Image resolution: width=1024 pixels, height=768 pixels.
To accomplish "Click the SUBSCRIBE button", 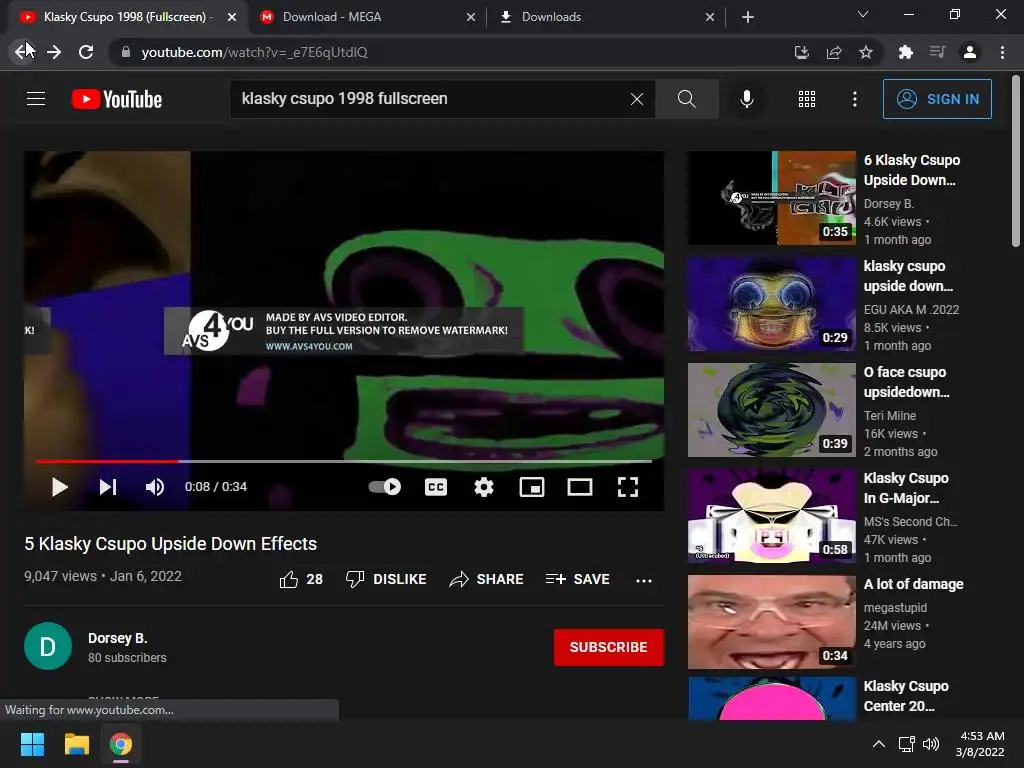I will coord(609,647).
